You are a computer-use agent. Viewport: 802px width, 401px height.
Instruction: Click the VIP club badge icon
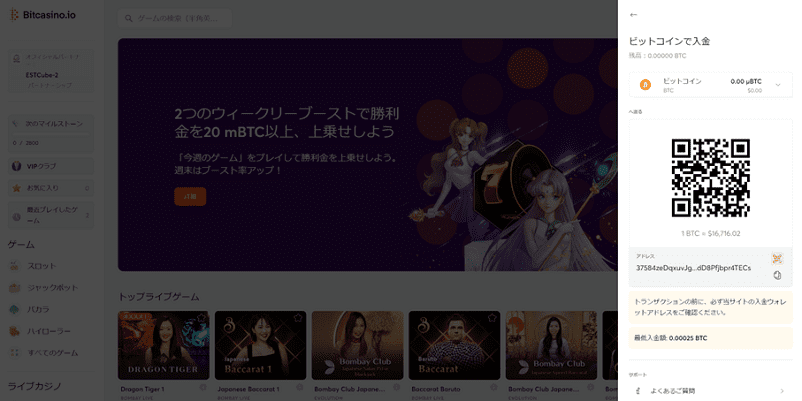pyautogui.click(x=16, y=166)
